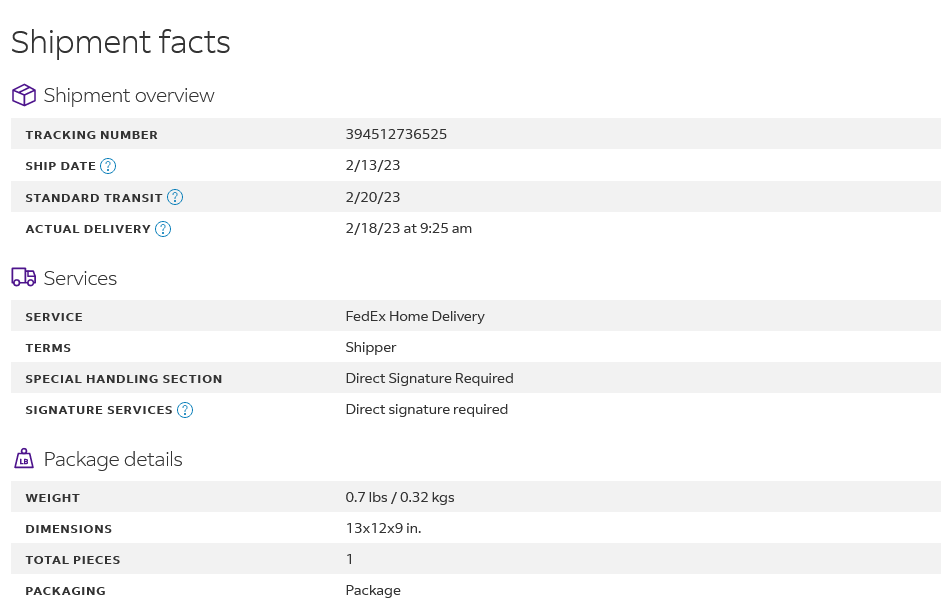Image resolution: width=951 pixels, height=616 pixels.
Task: Select the tracking number 394512736525
Action: point(396,134)
